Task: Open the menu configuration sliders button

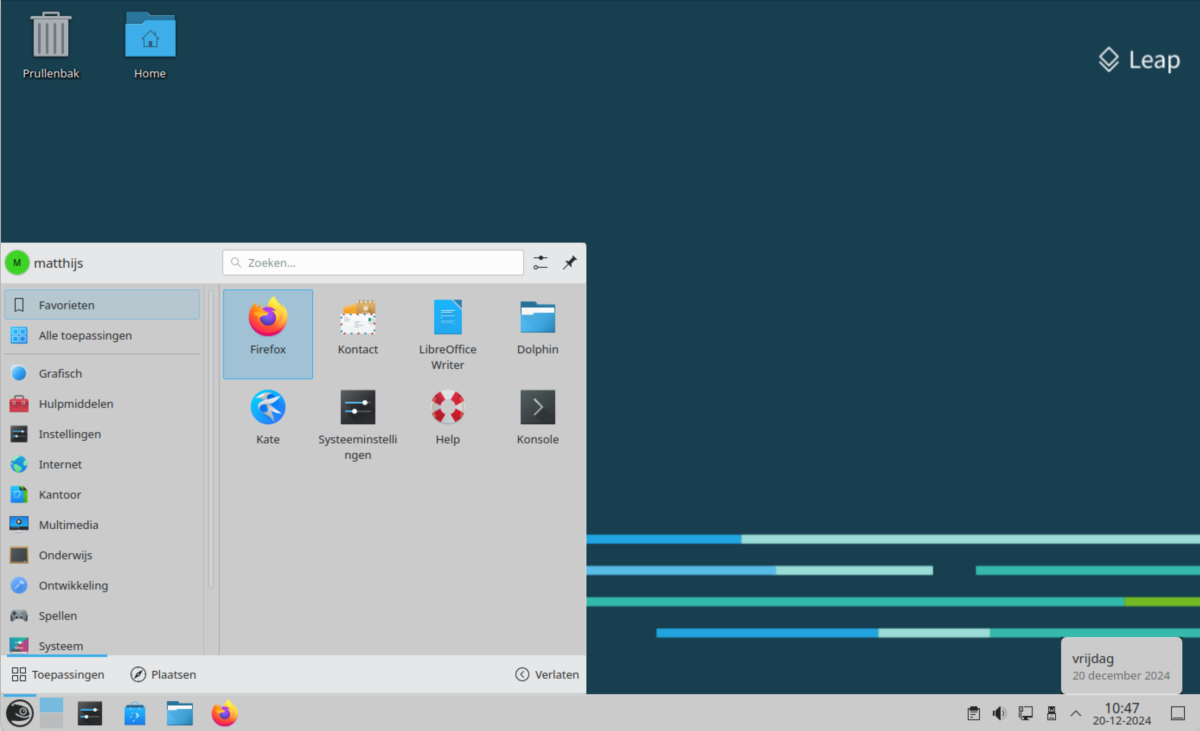Action: (x=540, y=262)
